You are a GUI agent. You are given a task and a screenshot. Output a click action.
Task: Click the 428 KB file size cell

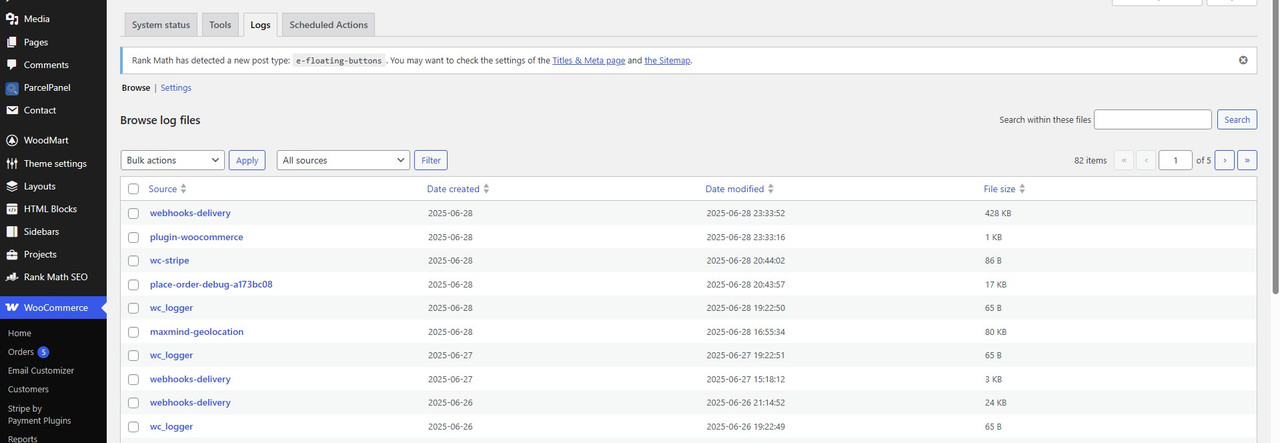click(x=998, y=213)
